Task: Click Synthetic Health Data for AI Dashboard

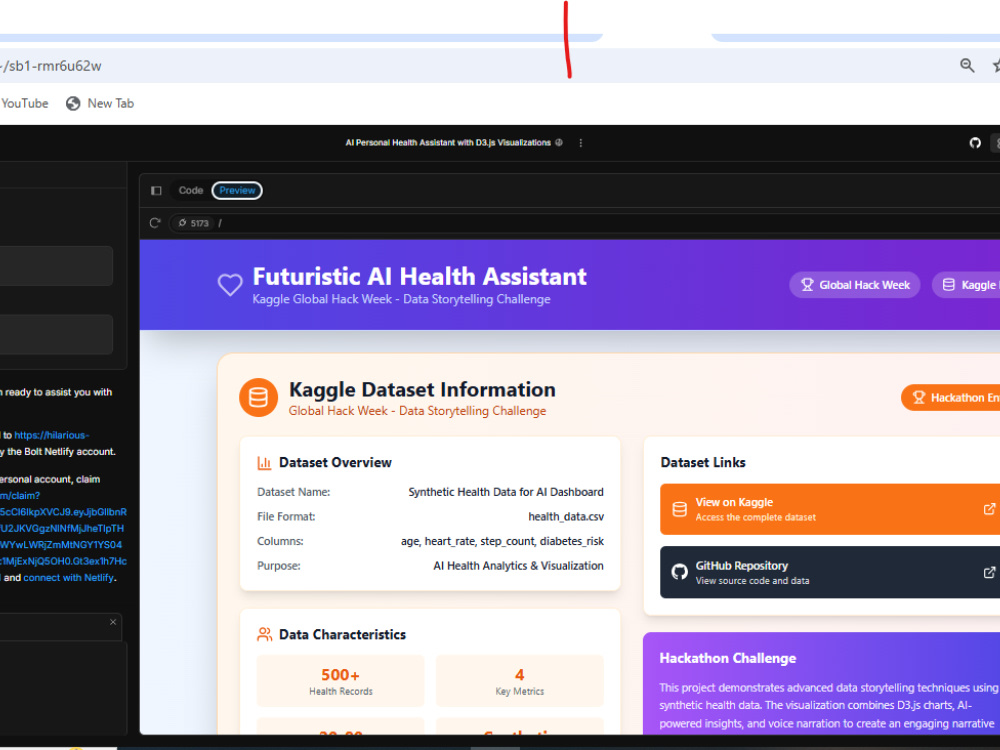Action: (x=506, y=492)
